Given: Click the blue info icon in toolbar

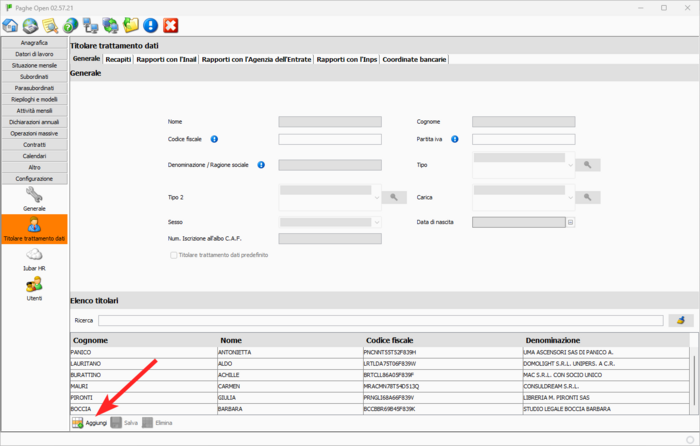Looking at the screenshot, I should click(x=150, y=25).
